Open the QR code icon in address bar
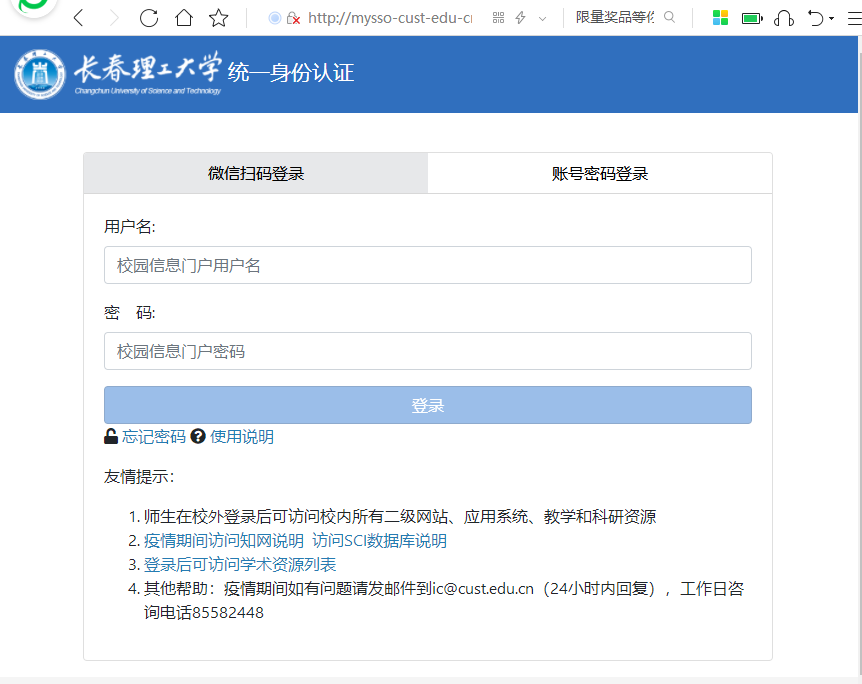The width and height of the screenshot is (862, 684). coord(498,18)
